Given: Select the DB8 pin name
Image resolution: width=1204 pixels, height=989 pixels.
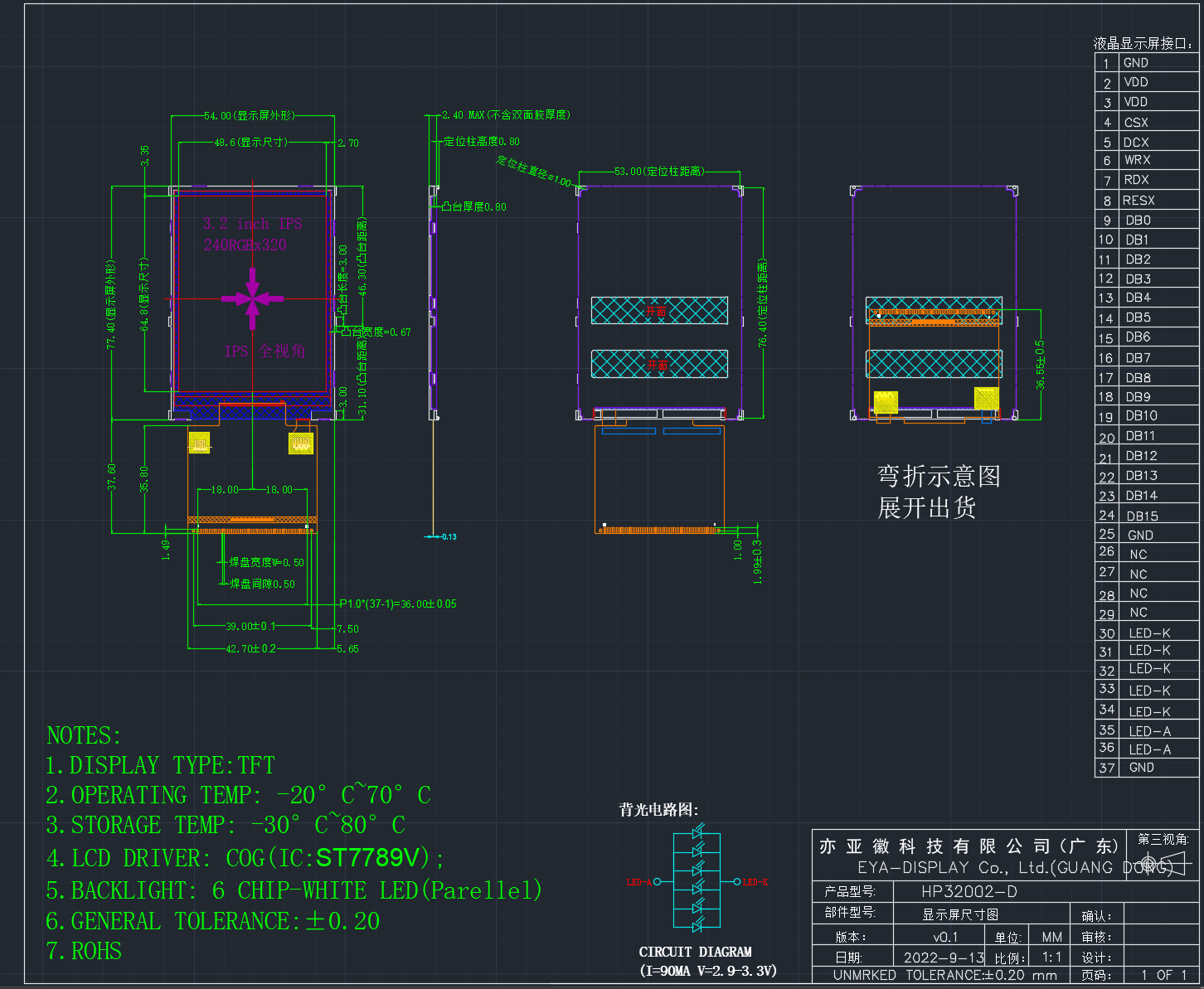Looking at the screenshot, I should (x=1138, y=377).
